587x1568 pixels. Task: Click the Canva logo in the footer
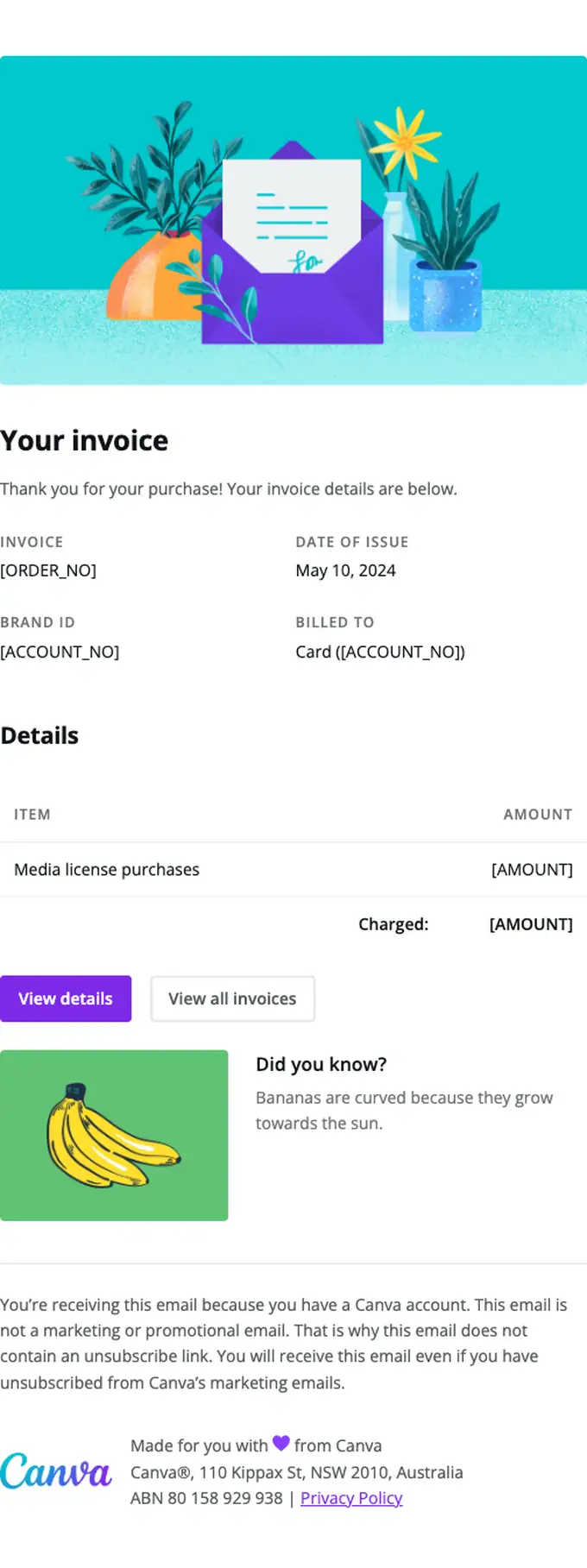[56, 1471]
